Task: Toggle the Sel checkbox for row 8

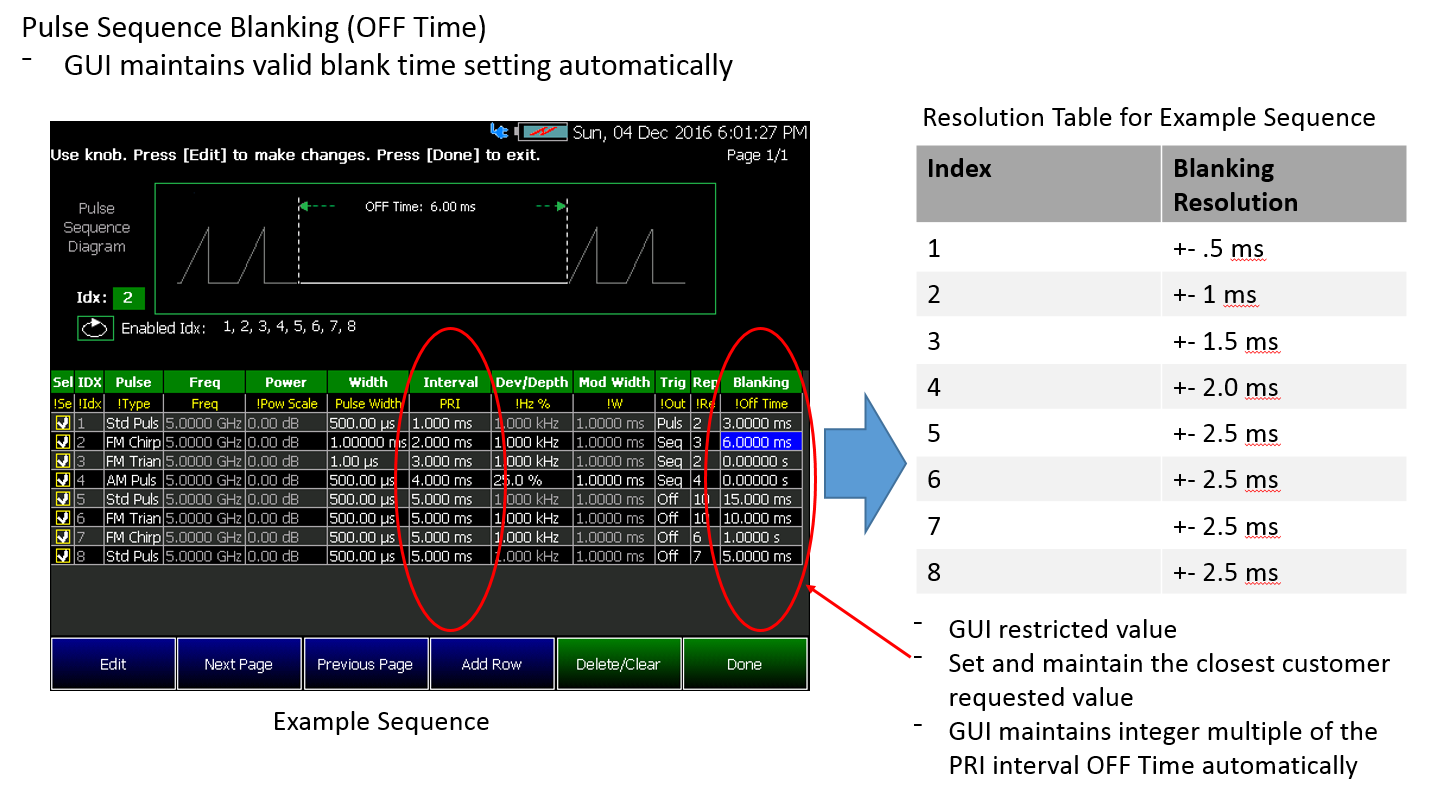Action: [63, 556]
